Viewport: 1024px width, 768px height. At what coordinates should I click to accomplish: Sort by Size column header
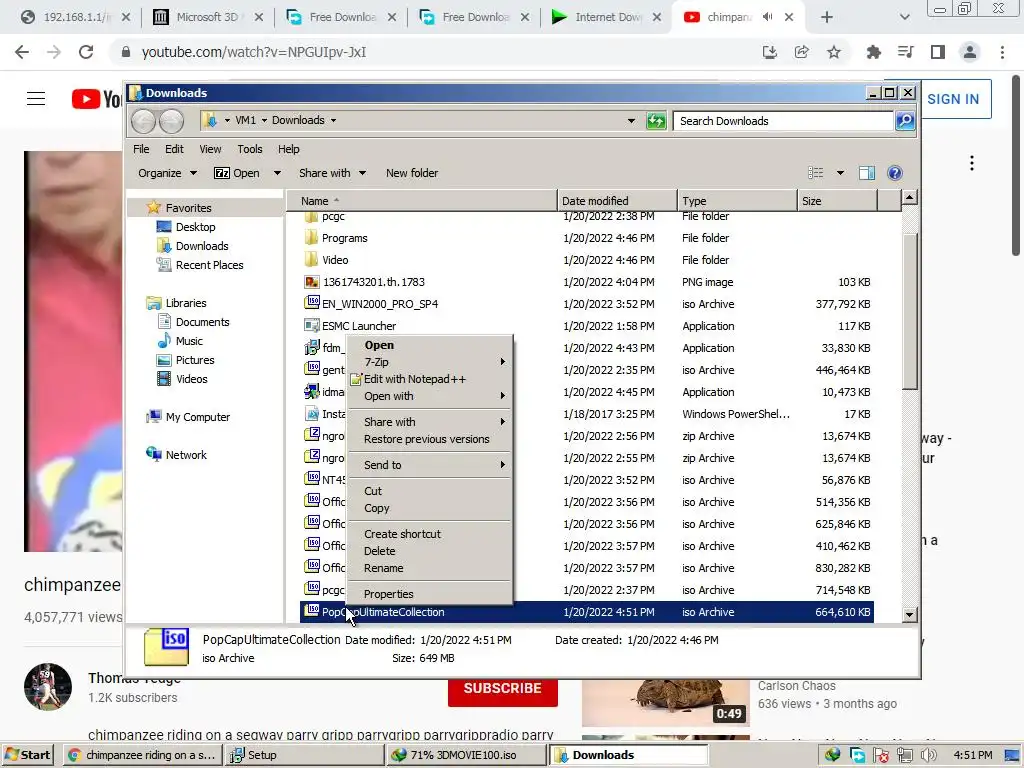coord(837,200)
